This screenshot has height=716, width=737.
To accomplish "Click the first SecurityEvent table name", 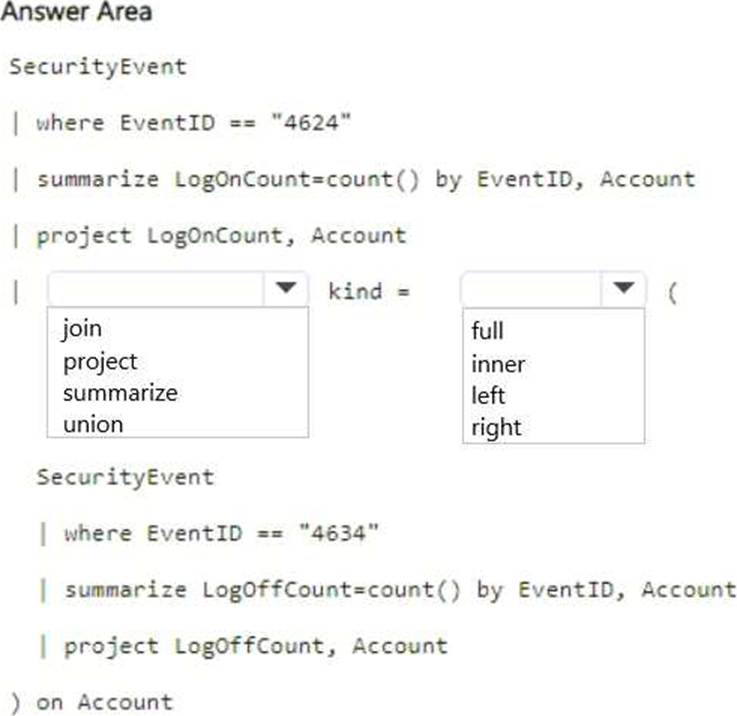I will point(98,67).
